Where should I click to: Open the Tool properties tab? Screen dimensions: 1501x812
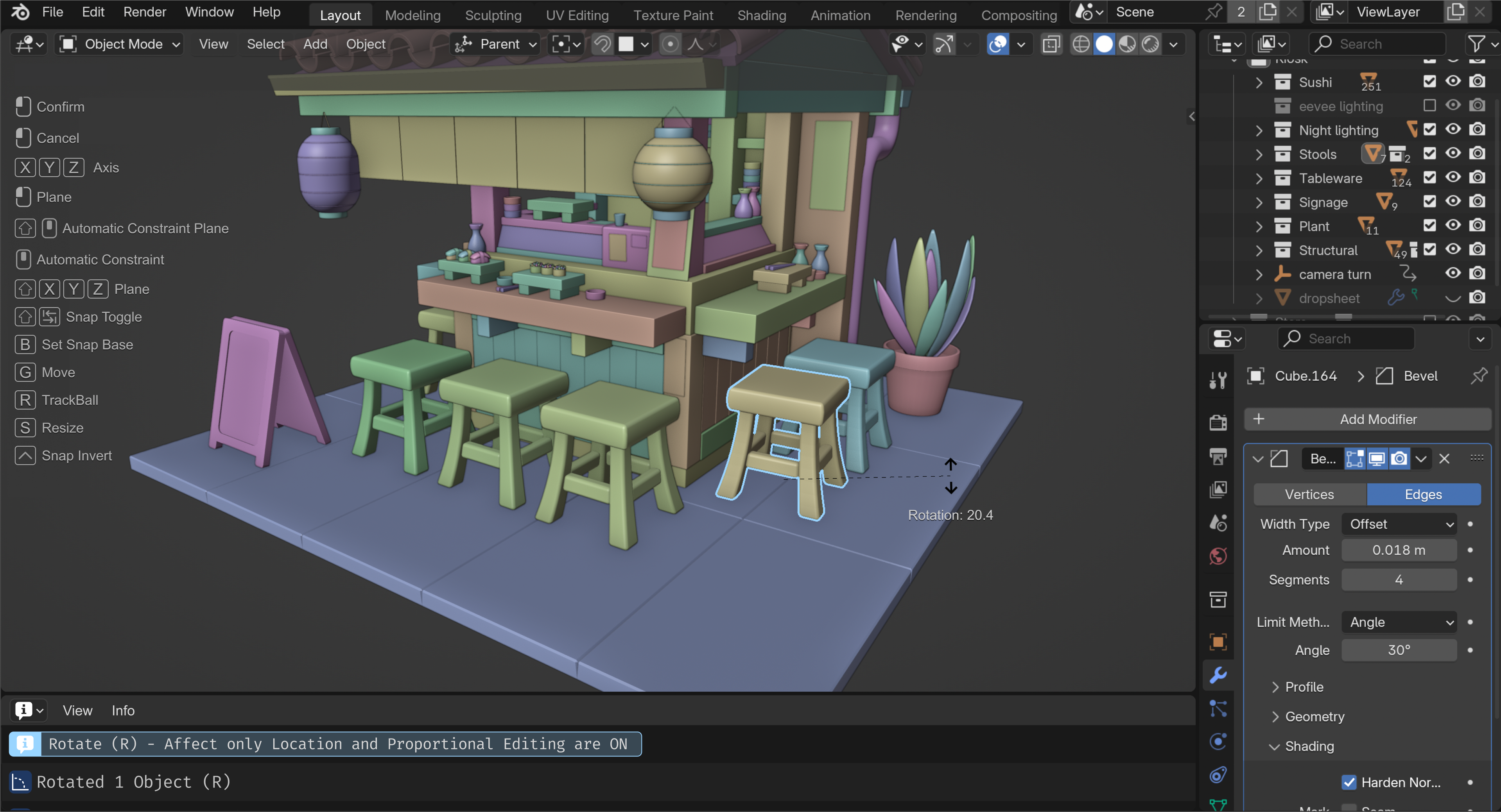pos(1218,380)
